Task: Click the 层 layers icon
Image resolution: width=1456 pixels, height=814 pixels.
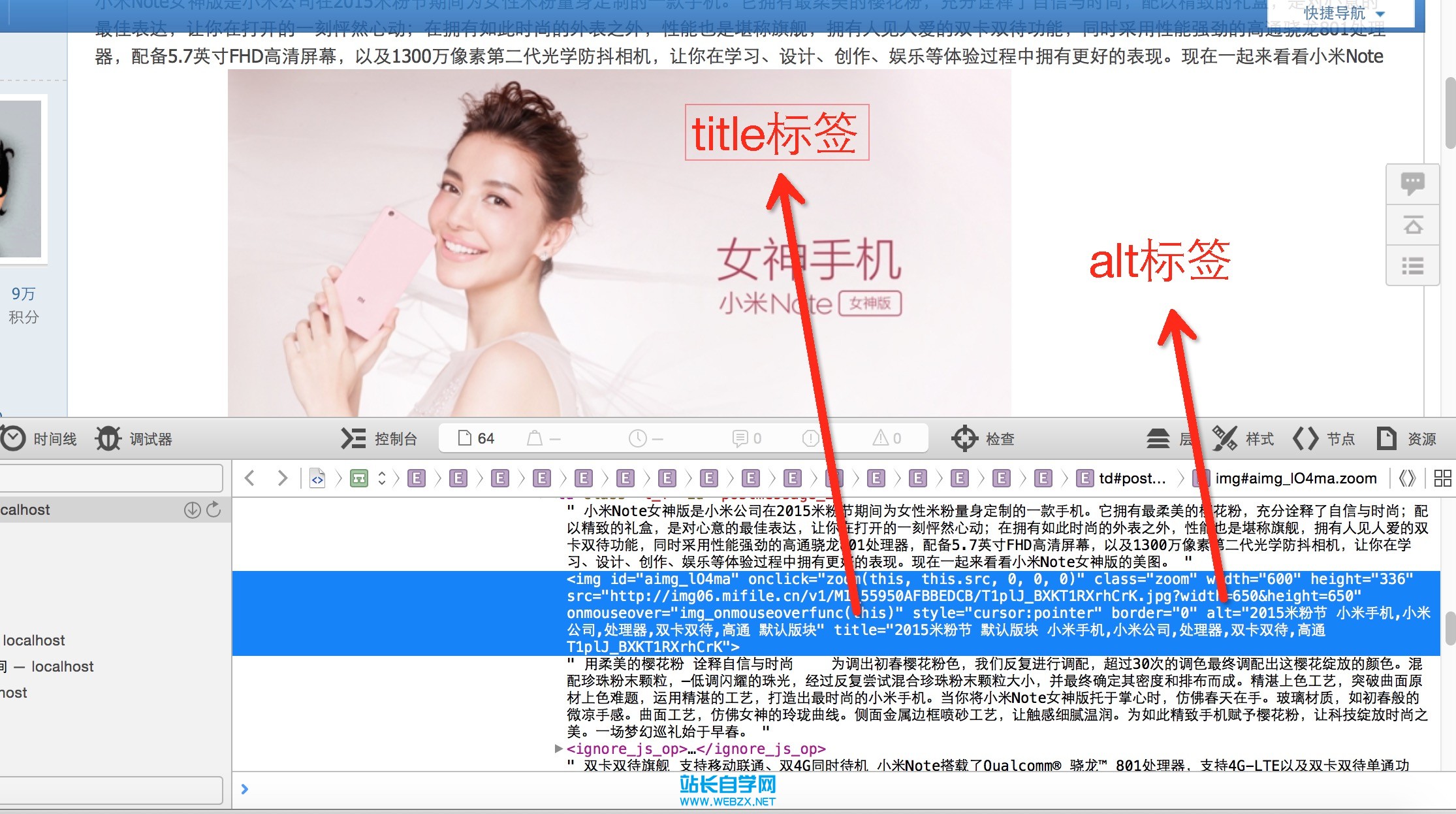Action: coord(1158,438)
